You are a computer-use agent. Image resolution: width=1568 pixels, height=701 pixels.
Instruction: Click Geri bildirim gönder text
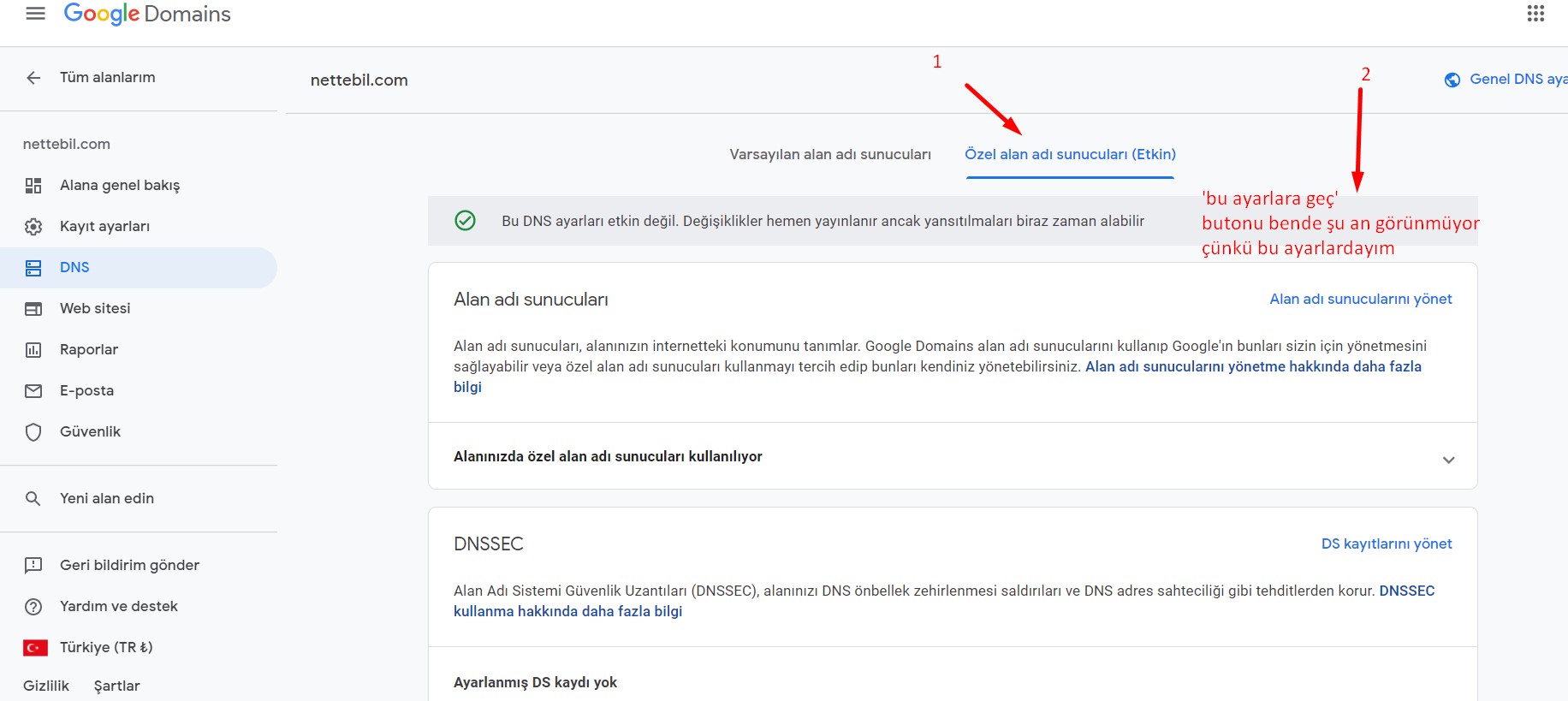point(129,565)
